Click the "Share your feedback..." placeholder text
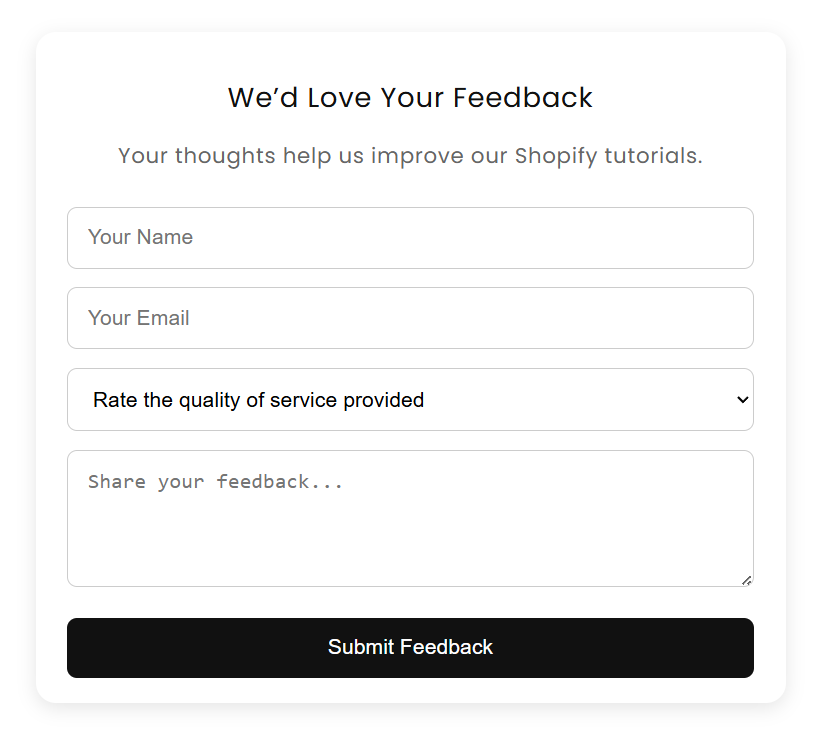 (x=215, y=482)
